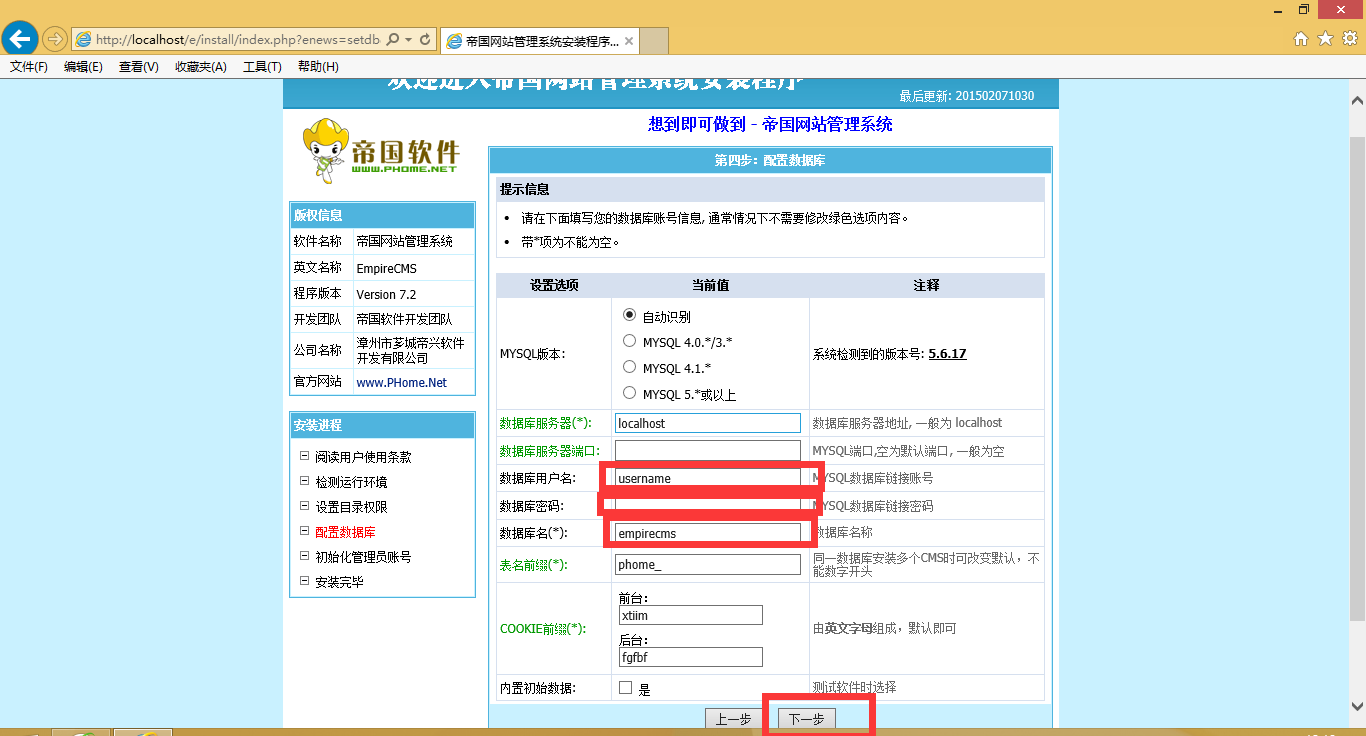Viewport: 1366px width, 736px height.
Task: Open the 帮助(H) menu
Action: (318, 67)
